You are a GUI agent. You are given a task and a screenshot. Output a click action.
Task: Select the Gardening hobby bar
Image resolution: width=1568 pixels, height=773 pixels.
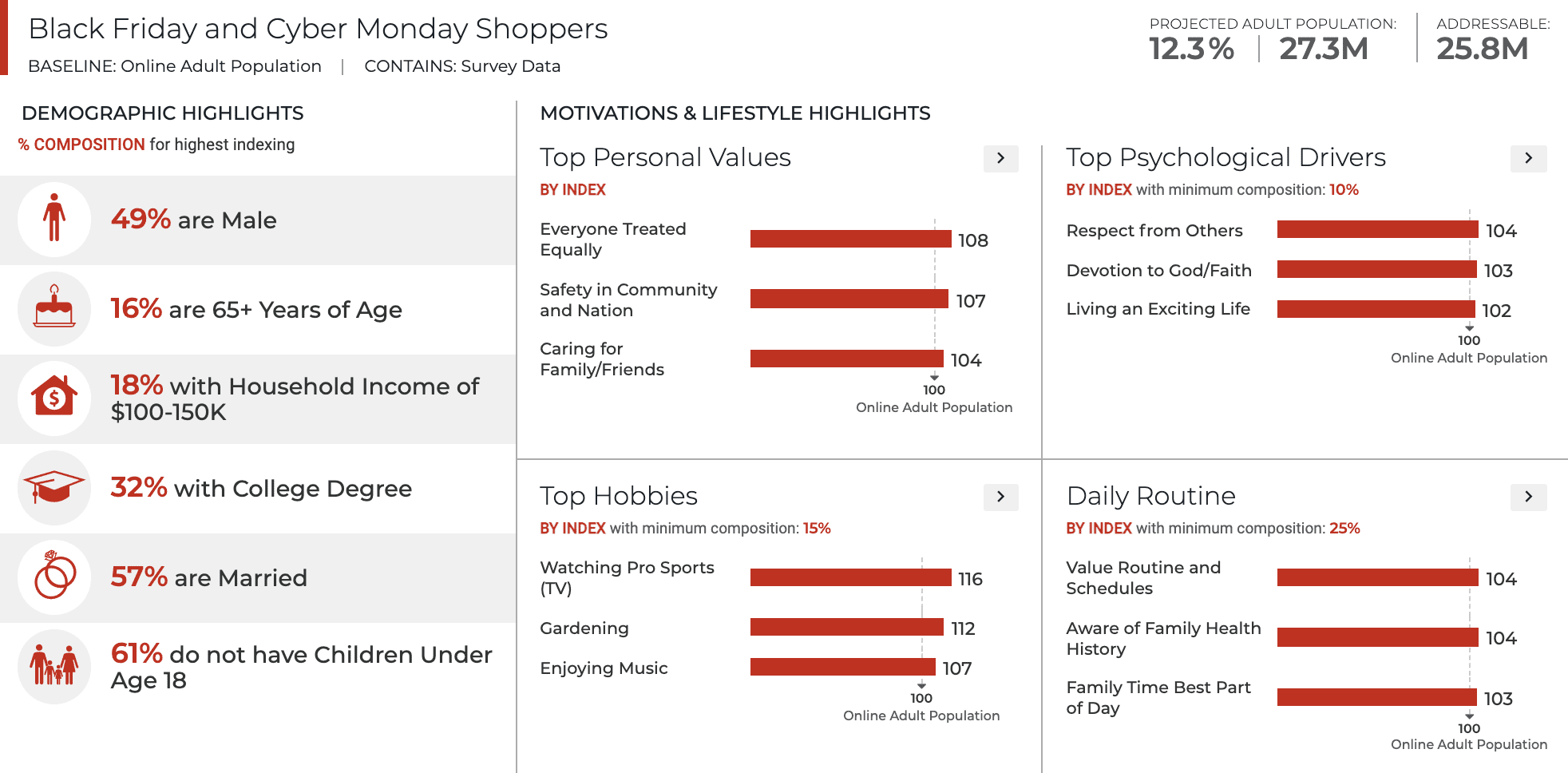tap(846, 627)
